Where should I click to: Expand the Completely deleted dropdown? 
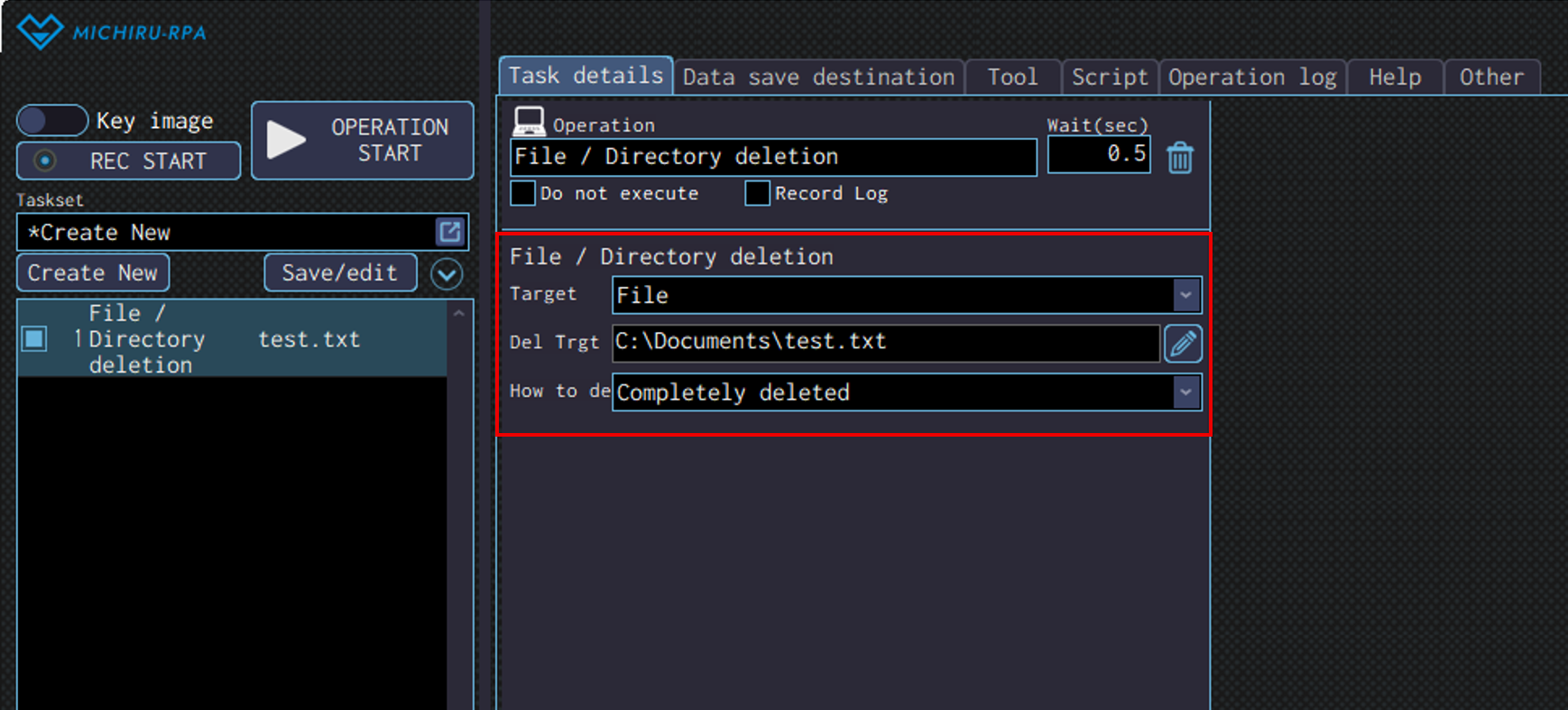[x=1185, y=392]
